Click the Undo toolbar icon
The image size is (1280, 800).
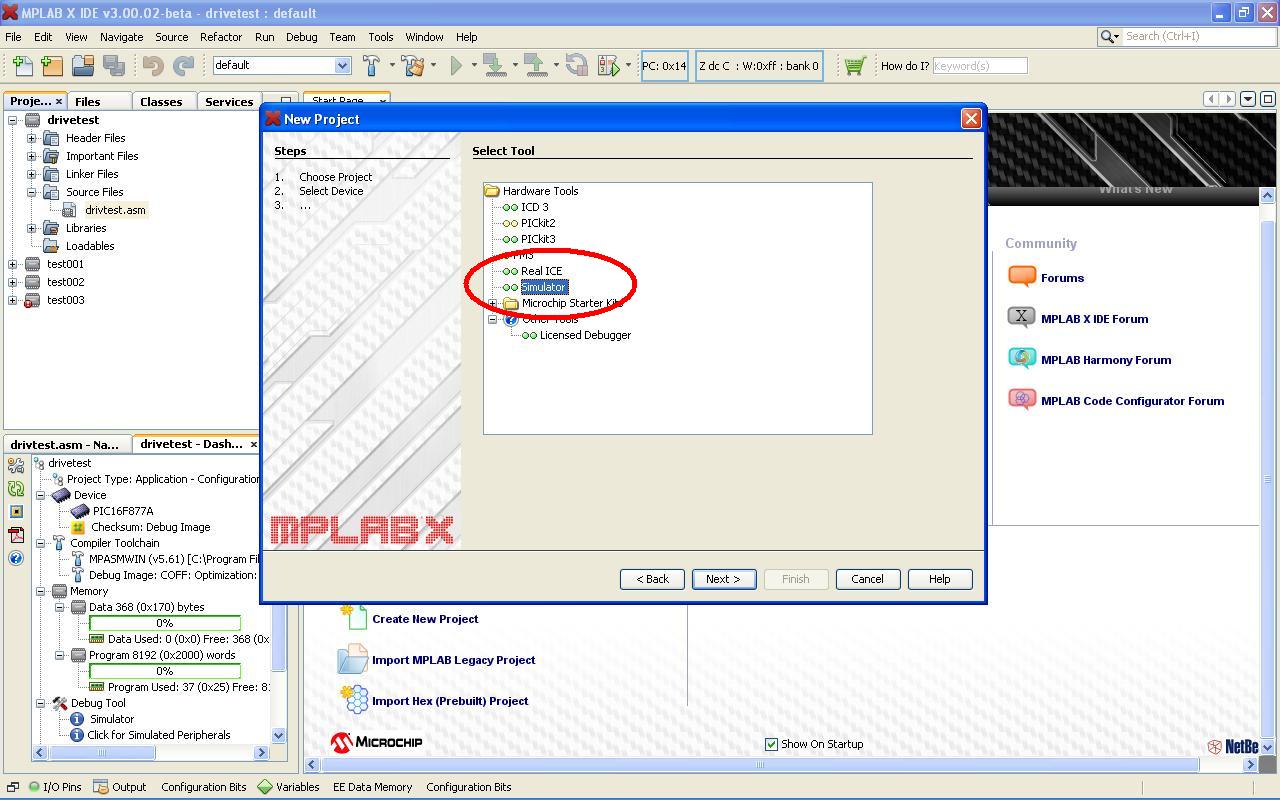click(x=153, y=66)
